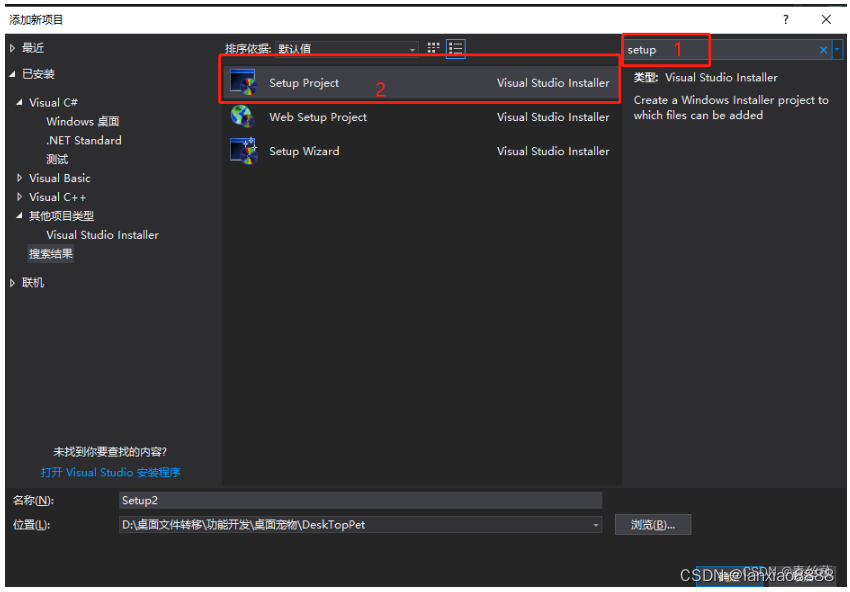Expand the Visual C++ node

20,197
